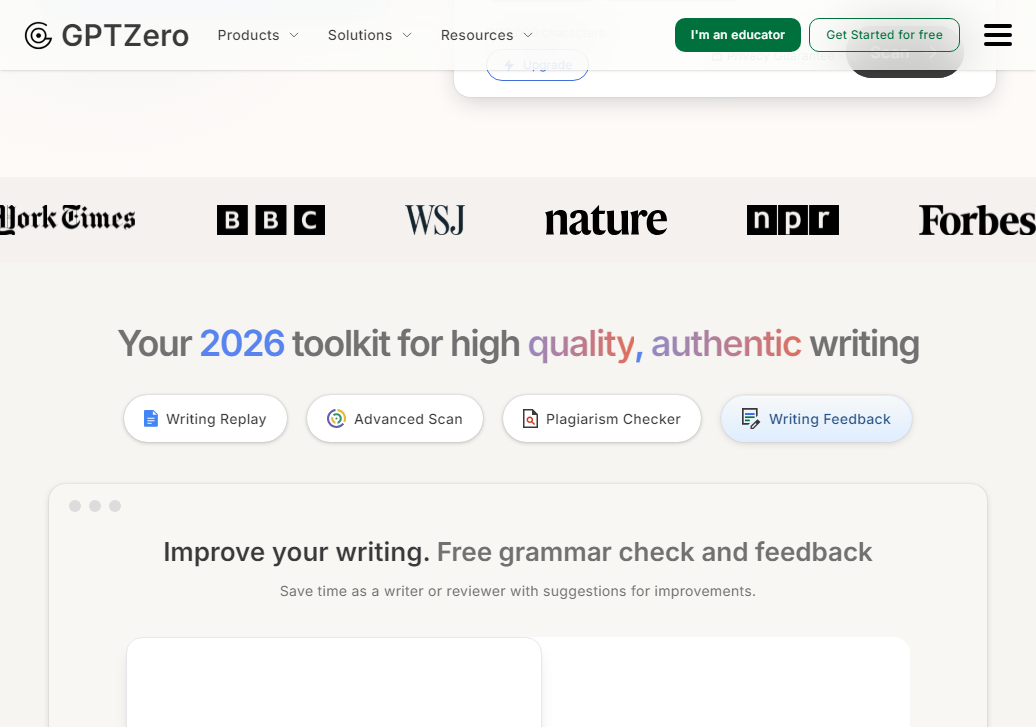Select the Writing Replay tab
Viewport: 1036px width, 727px height.
point(205,418)
